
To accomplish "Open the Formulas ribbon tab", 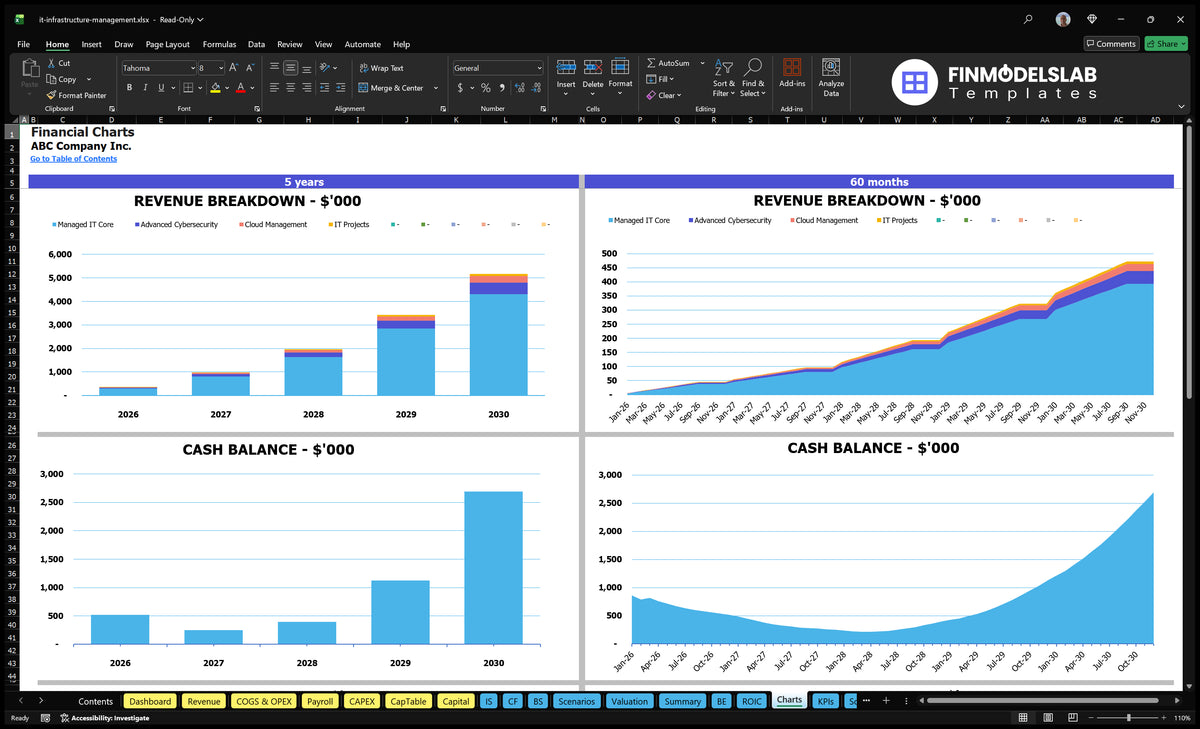I will point(219,44).
